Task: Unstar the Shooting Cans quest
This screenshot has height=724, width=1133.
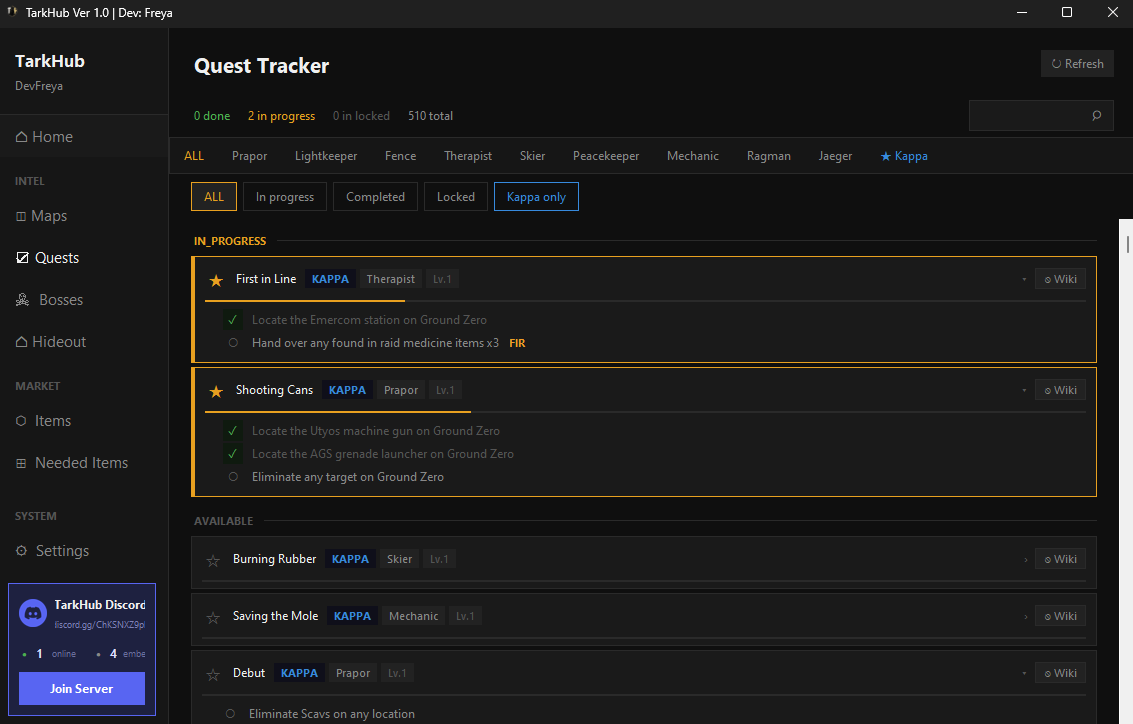Action: (x=215, y=391)
